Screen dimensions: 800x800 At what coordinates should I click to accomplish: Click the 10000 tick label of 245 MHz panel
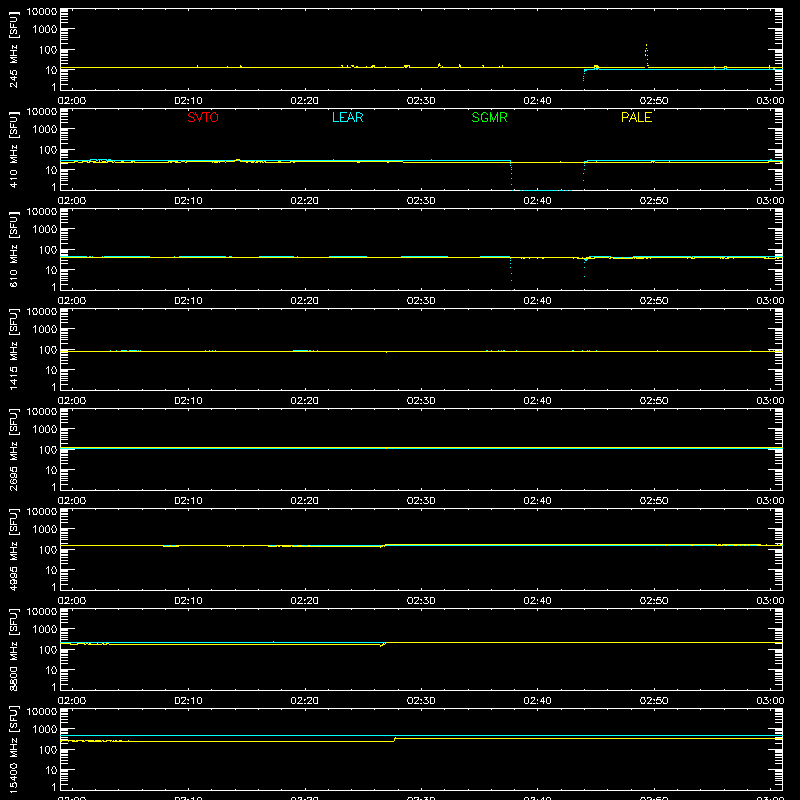(x=42, y=12)
